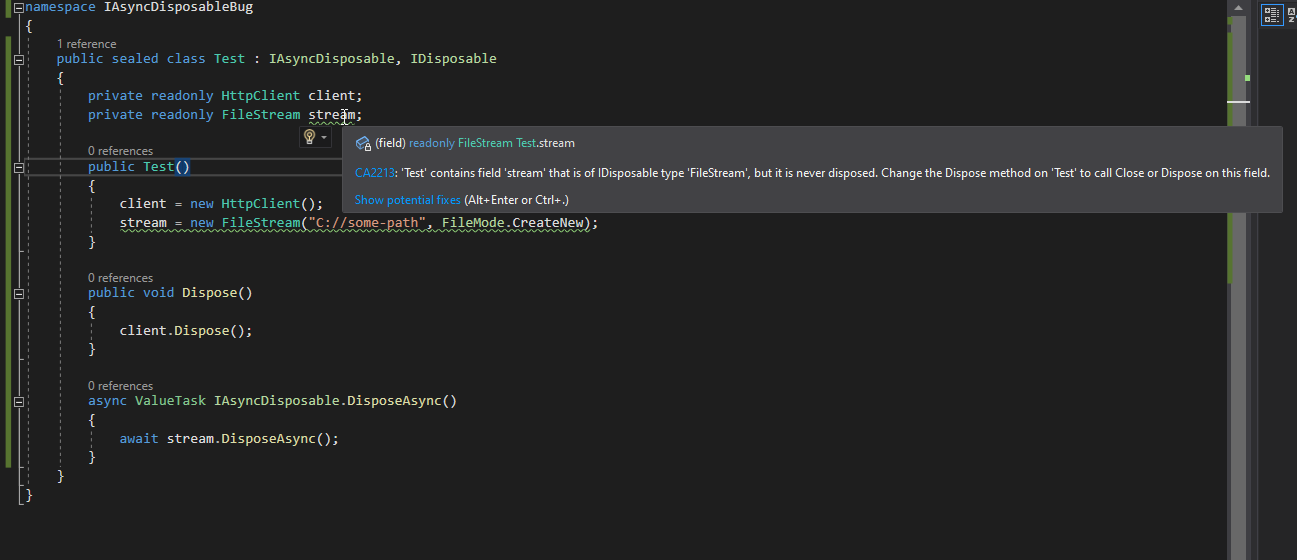
Task: Collapse the Dispose() method block
Action: tap(19, 294)
